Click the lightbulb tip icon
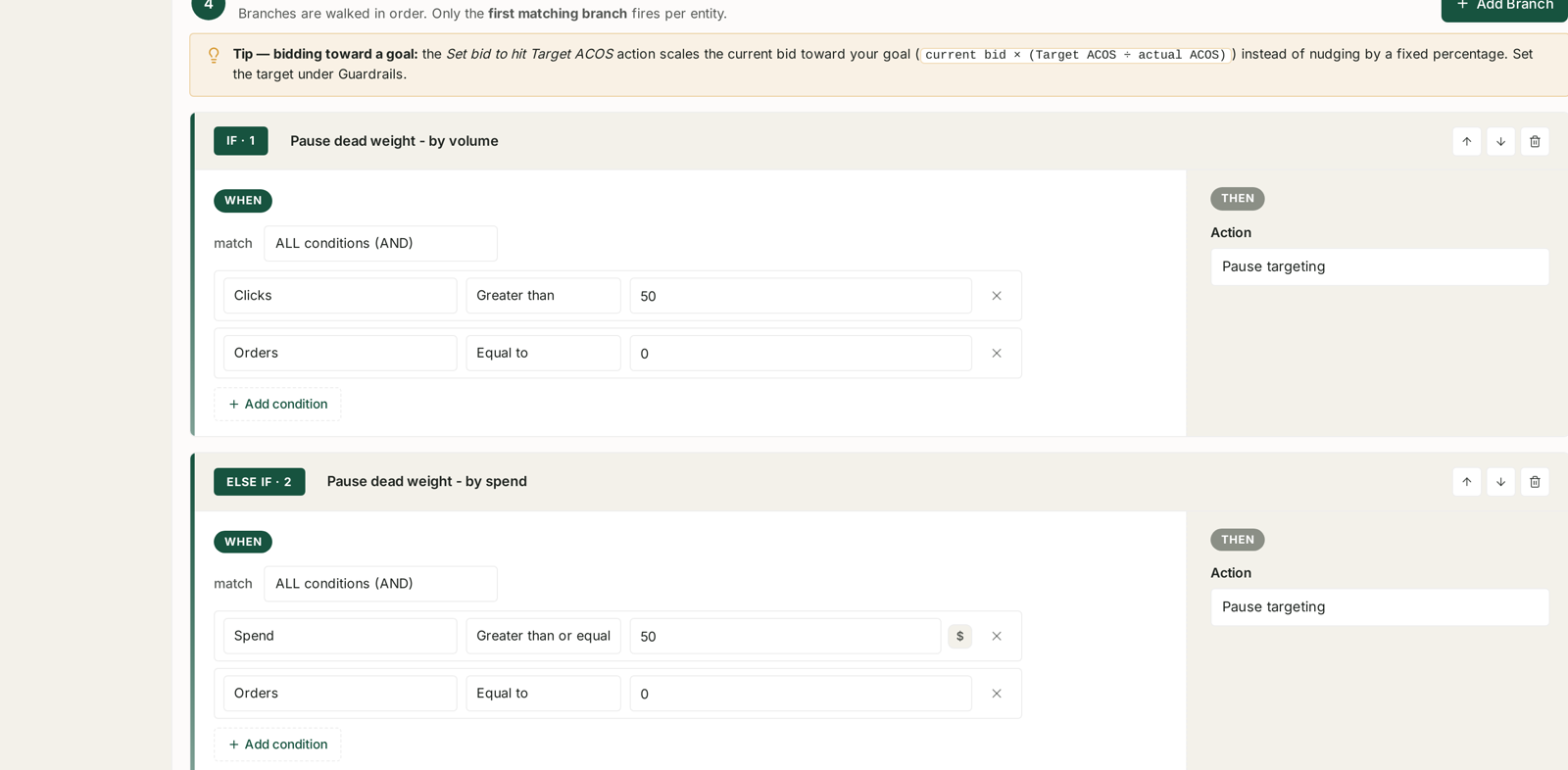The width and height of the screenshot is (1568, 770). 214,55
